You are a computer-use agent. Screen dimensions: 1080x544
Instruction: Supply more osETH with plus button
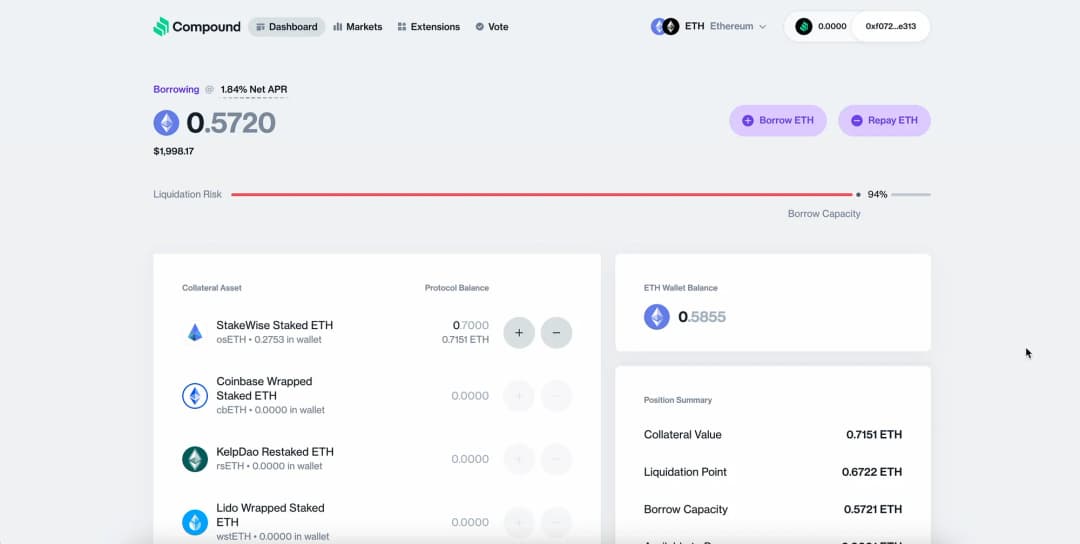[x=519, y=332]
